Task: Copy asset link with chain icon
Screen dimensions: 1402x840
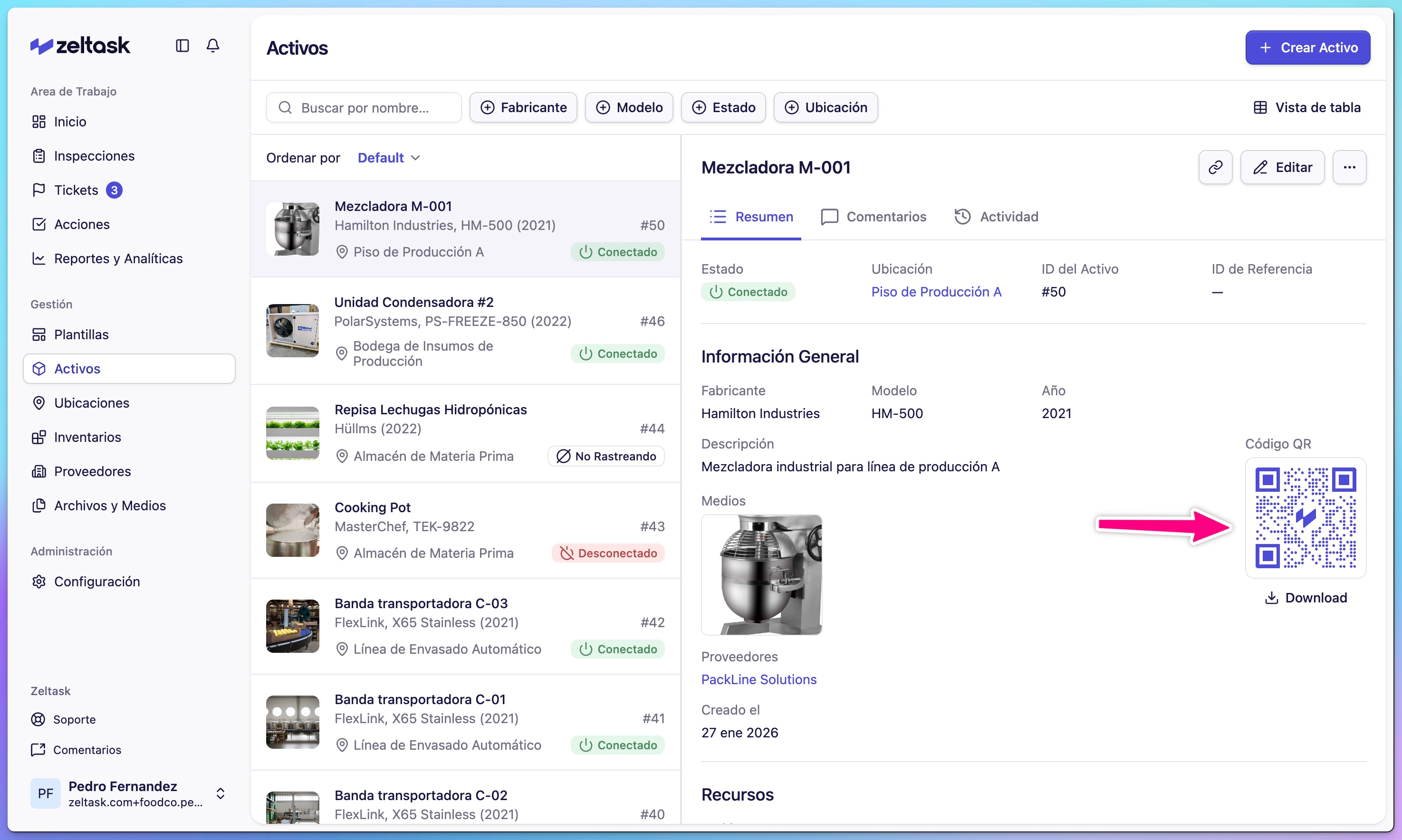Action: 1215,167
